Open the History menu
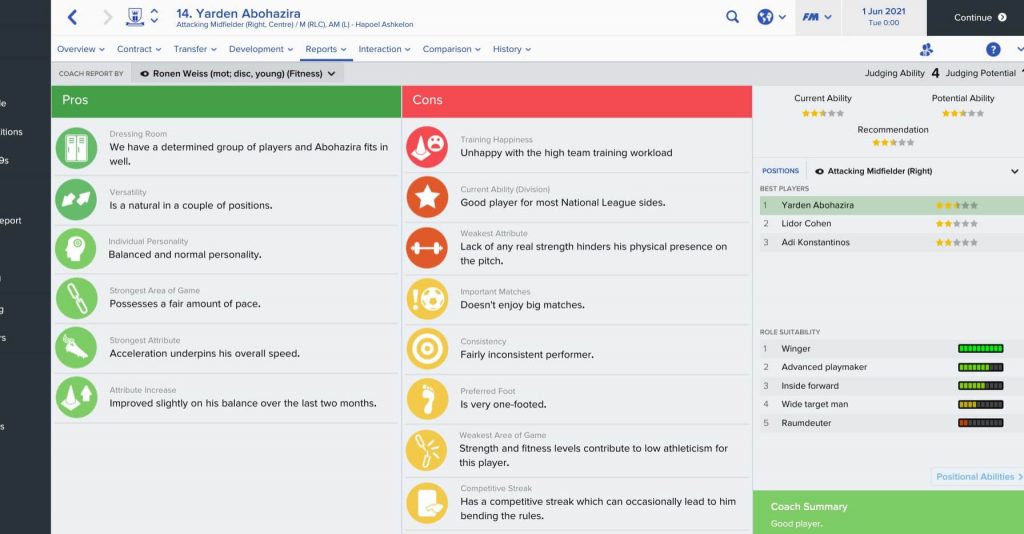Viewport: 1024px width, 534px height. 511,49
